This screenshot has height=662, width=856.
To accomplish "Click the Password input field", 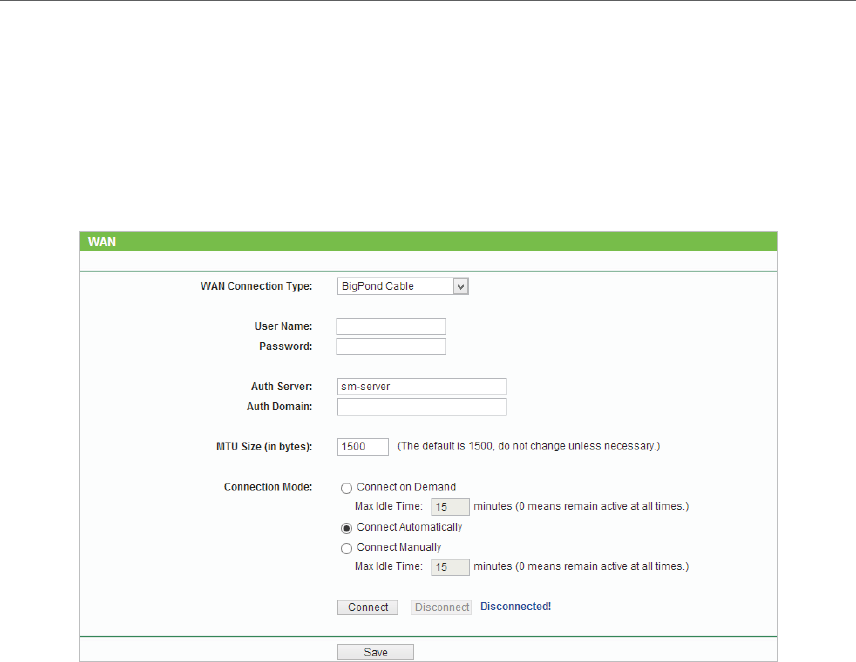I will tap(391, 347).
